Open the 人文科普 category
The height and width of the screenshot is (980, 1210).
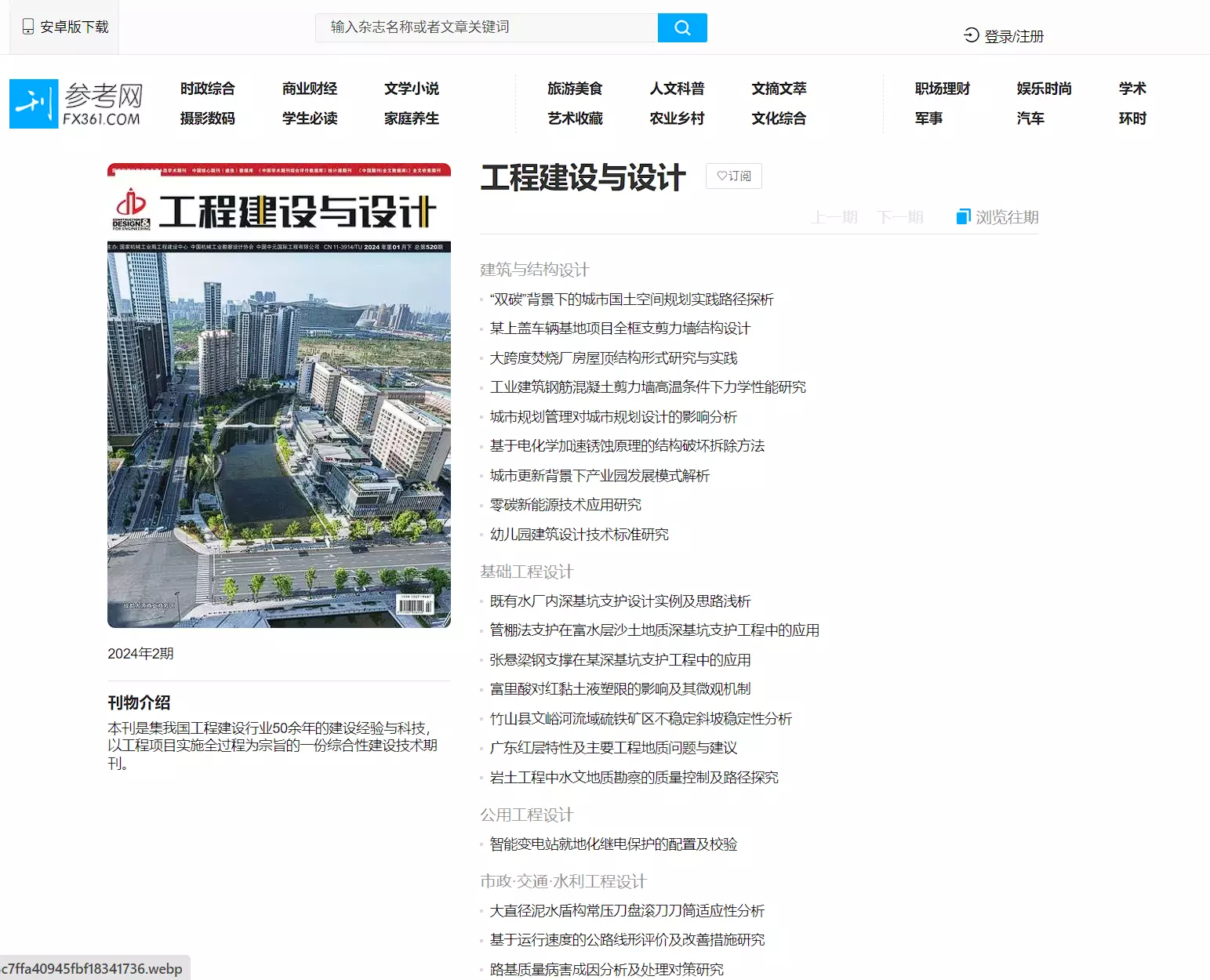[677, 89]
